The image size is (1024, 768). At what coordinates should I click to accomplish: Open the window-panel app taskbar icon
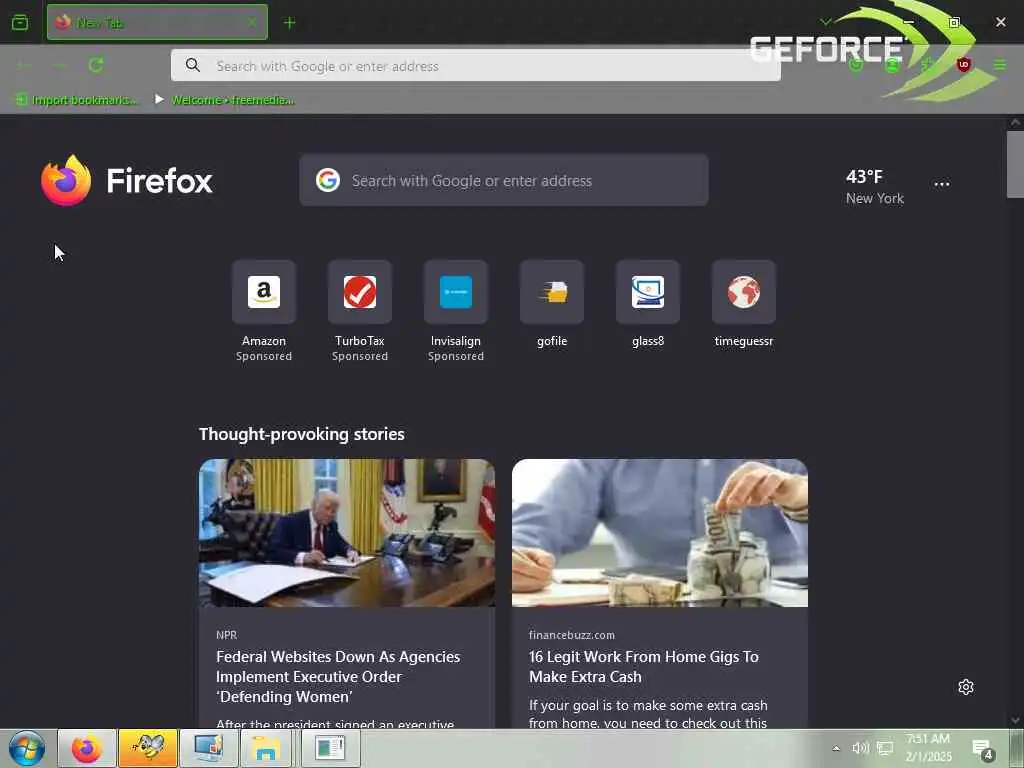click(330, 748)
